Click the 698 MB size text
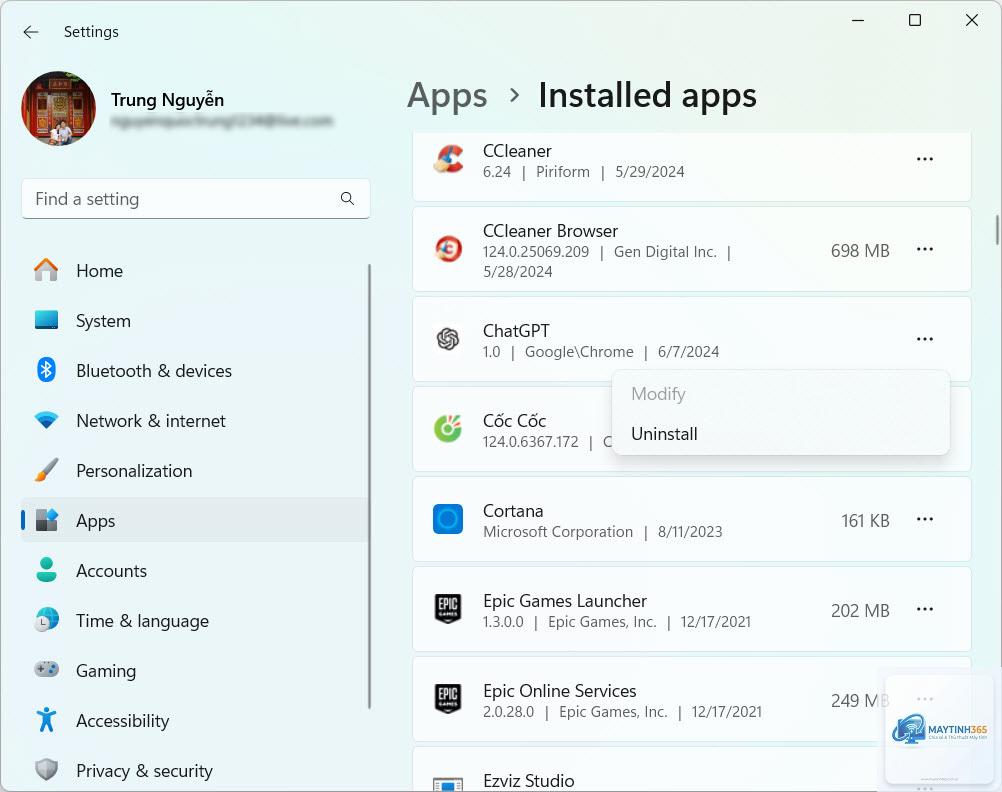 click(x=860, y=251)
